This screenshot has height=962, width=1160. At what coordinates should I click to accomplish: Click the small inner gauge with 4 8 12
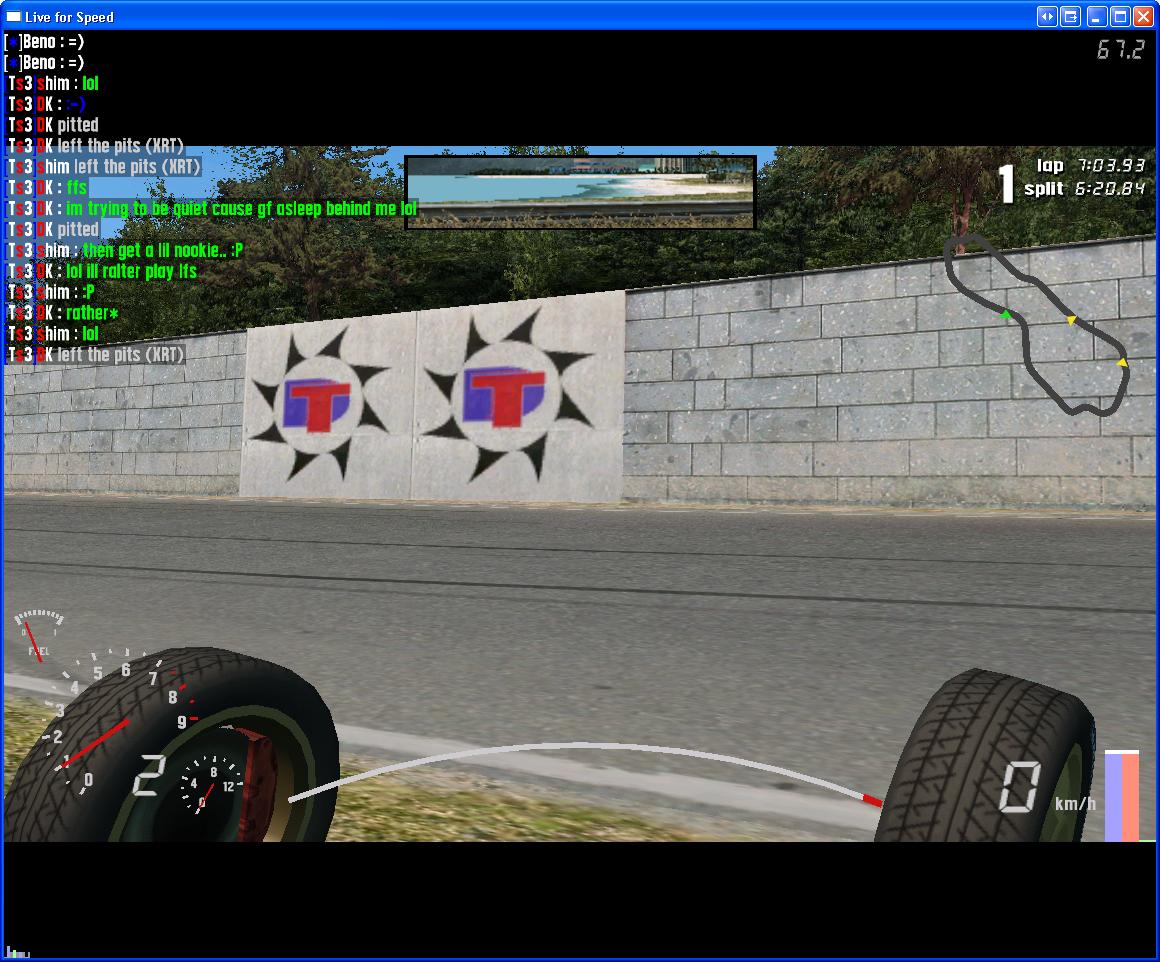coord(210,785)
